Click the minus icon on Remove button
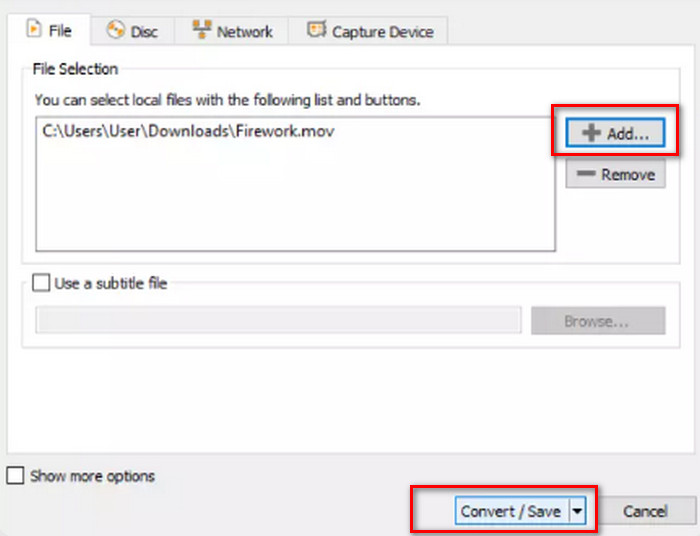The image size is (700, 536). tap(586, 174)
